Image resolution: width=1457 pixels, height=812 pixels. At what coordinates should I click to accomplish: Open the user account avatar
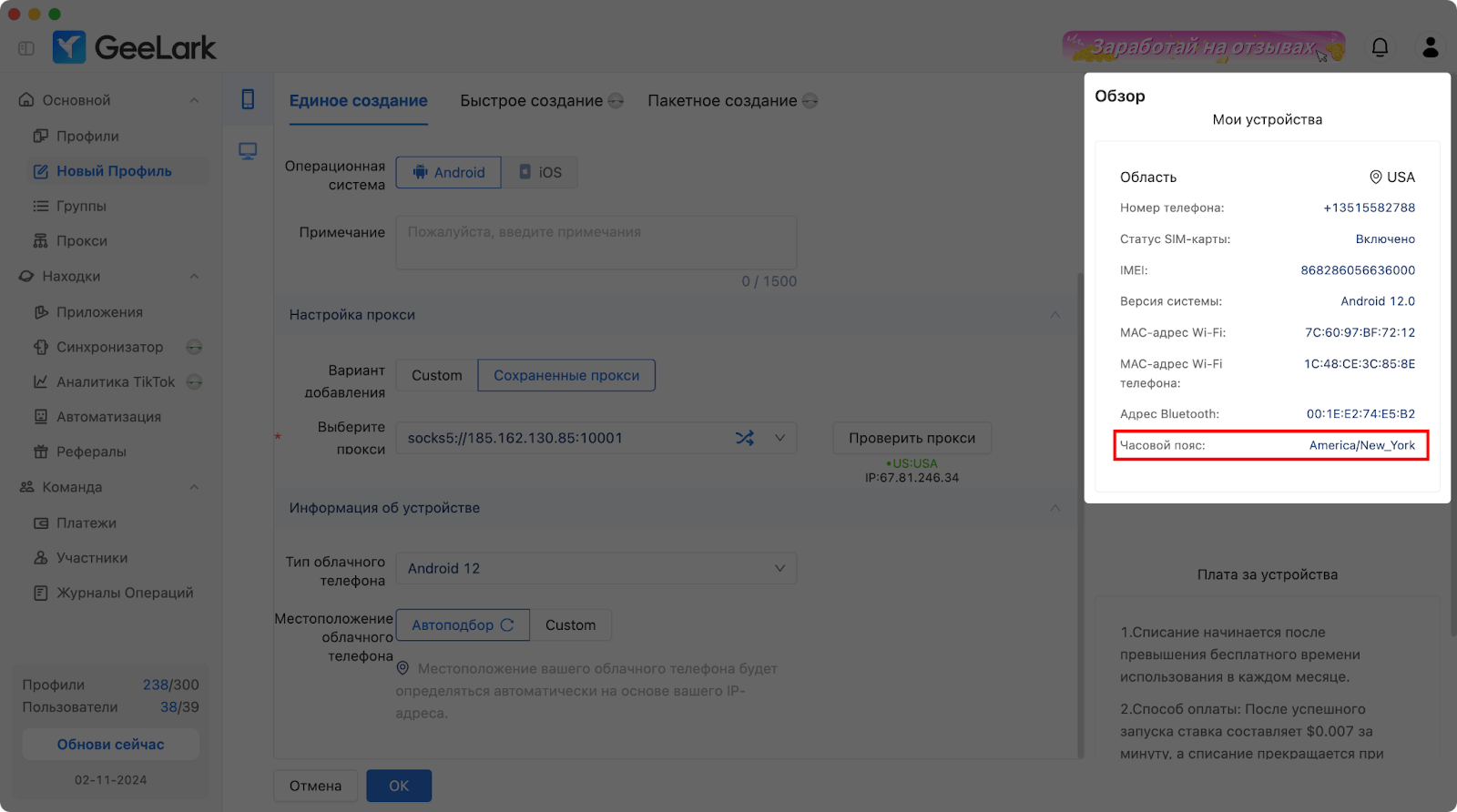pos(1431,47)
